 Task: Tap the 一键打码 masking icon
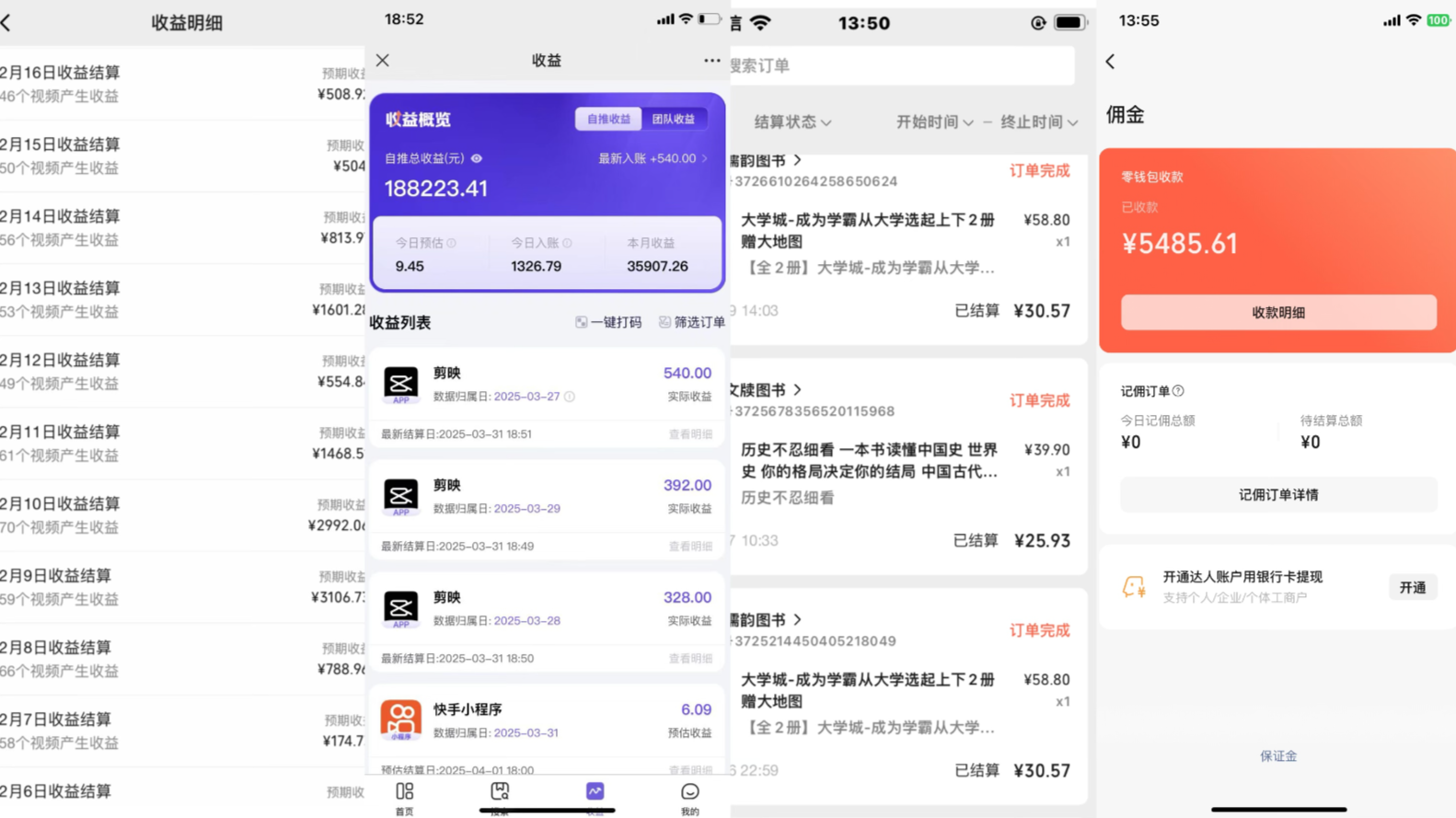click(581, 322)
